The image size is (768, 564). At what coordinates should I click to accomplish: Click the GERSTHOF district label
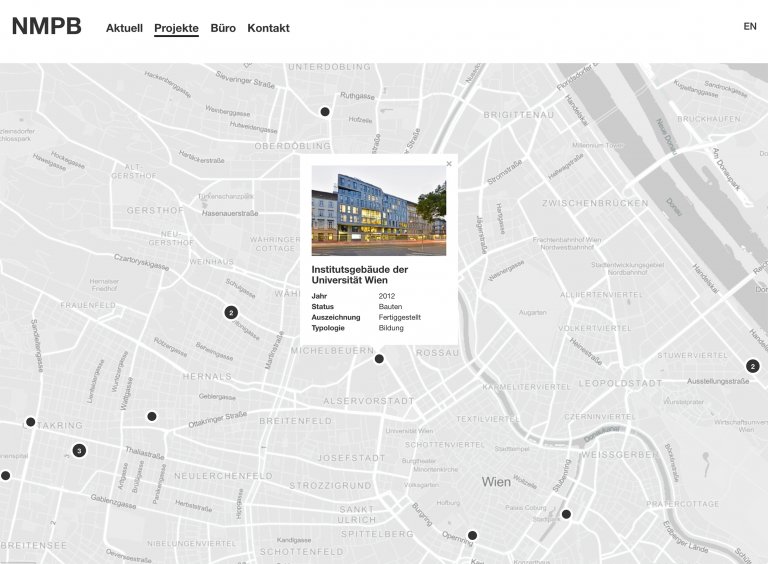tap(155, 210)
